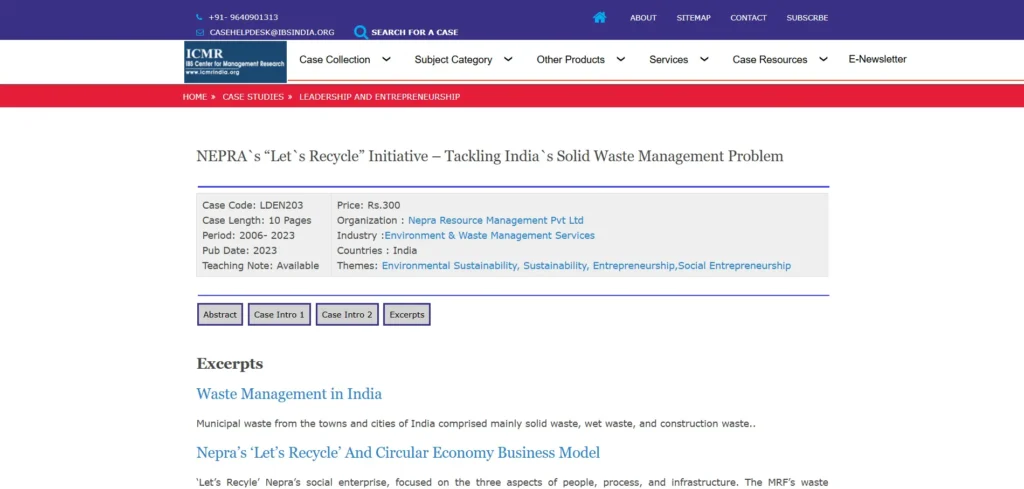Click the text Teaching Note: Available

pyautogui.click(x=261, y=266)
